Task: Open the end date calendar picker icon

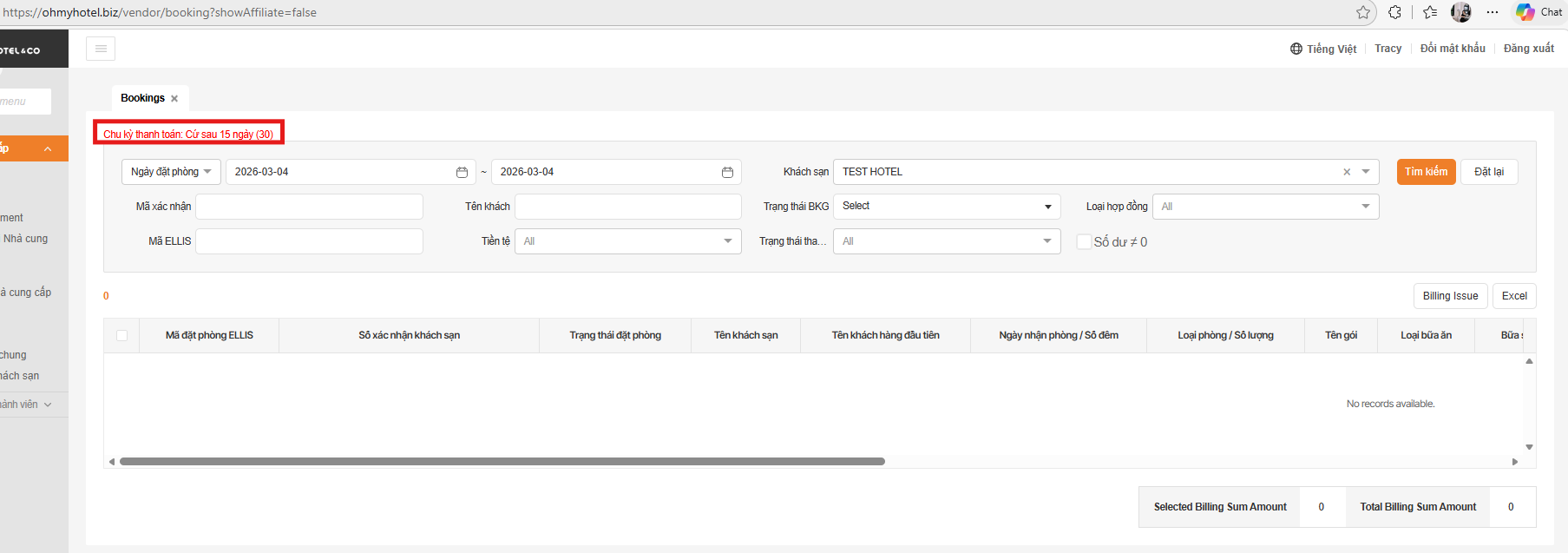Action: [x=727, y=172]
